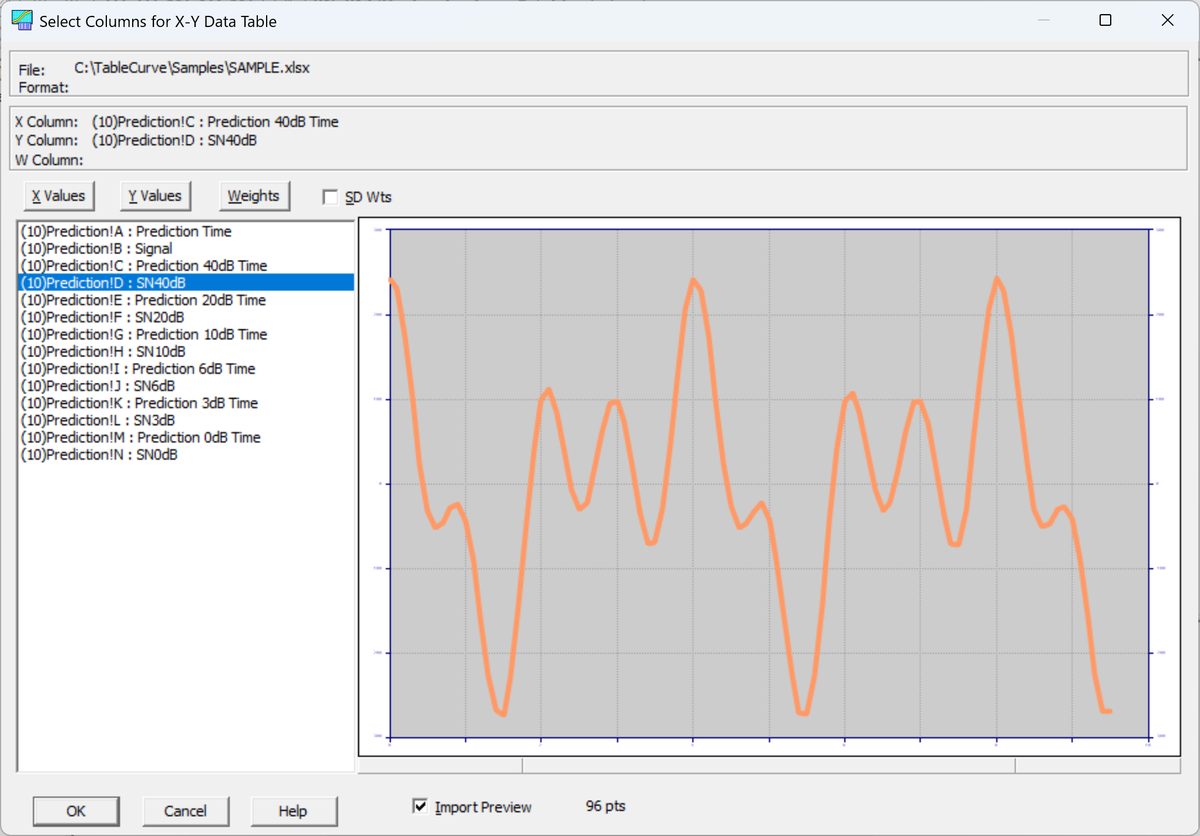Click the import preview graph

pyautogui.click(x=769, y=486)
